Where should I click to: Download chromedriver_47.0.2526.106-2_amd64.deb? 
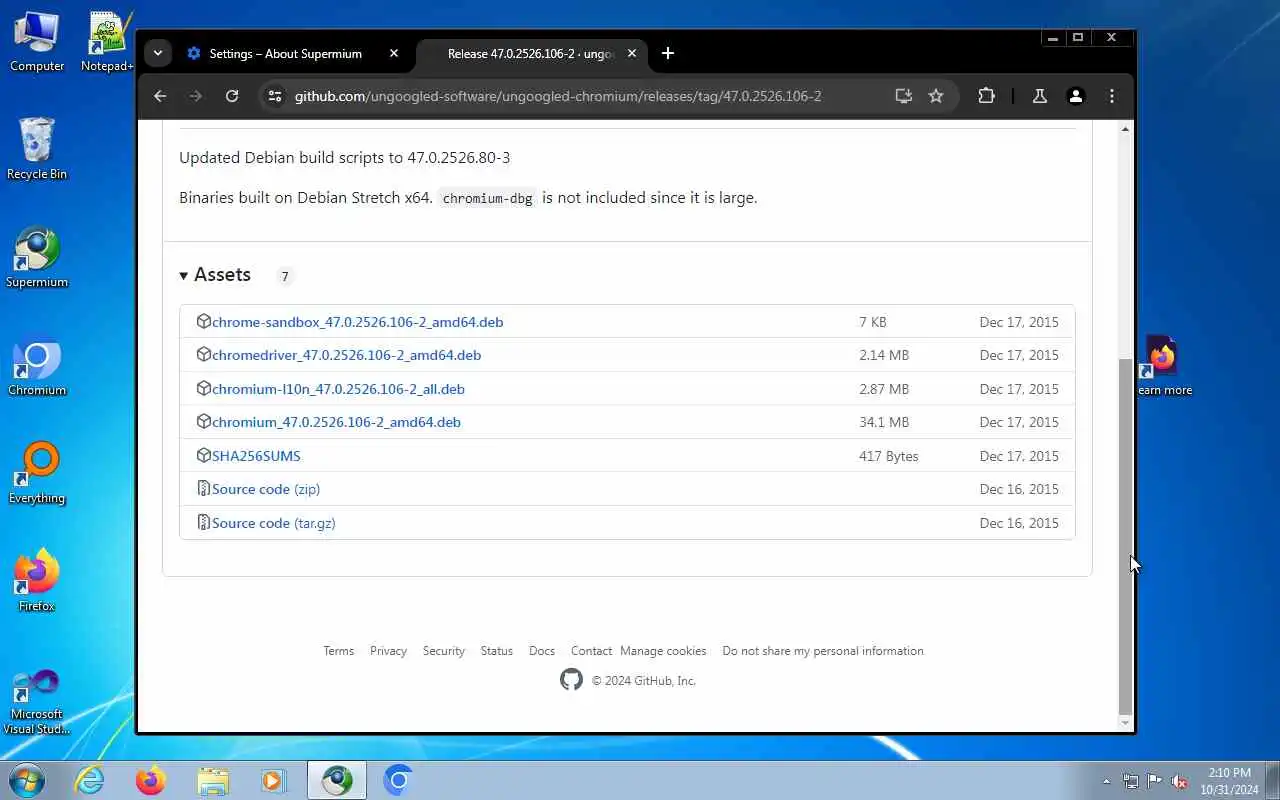point(346,355)
